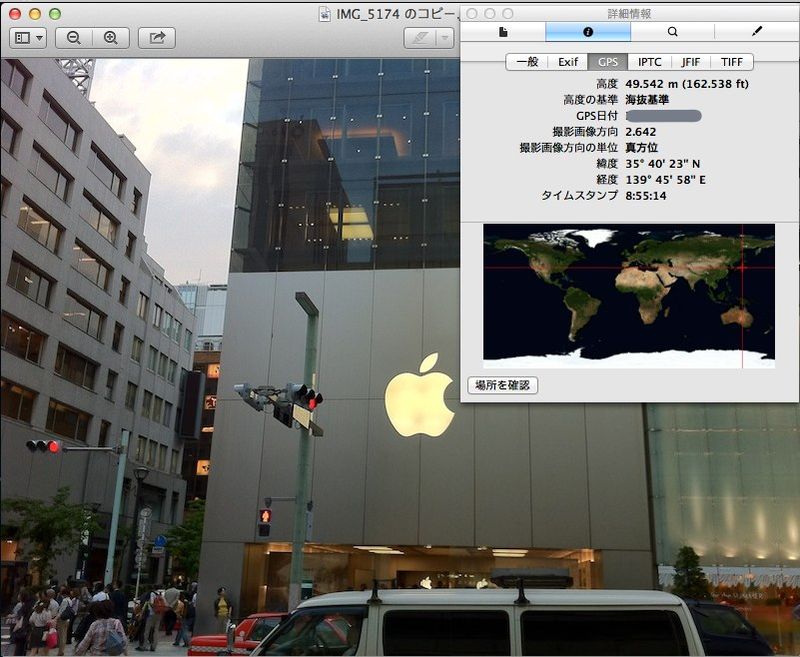The width and height of the screenshot is (800, 657).
Task: Open the keywords search inspector tab
Action: point(672,32)
